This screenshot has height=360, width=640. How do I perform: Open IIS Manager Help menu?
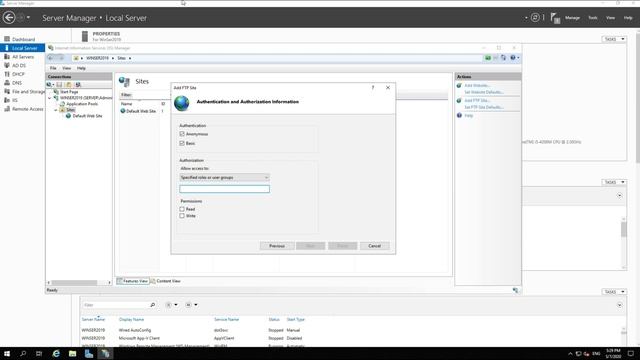pos(81,68)
